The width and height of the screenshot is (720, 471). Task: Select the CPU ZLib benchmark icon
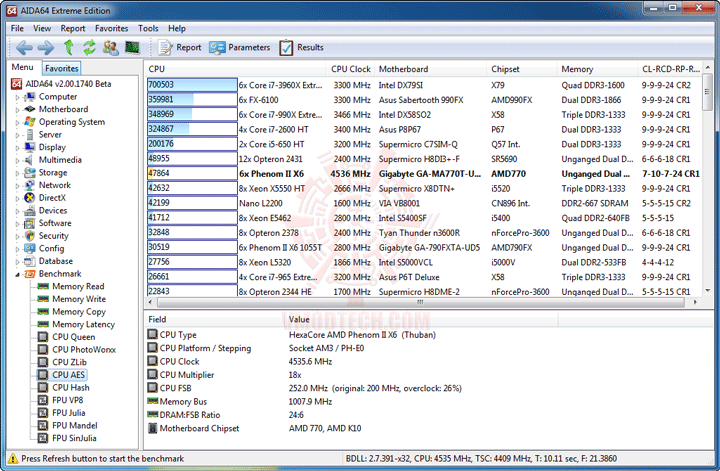[x=43, y=362]
